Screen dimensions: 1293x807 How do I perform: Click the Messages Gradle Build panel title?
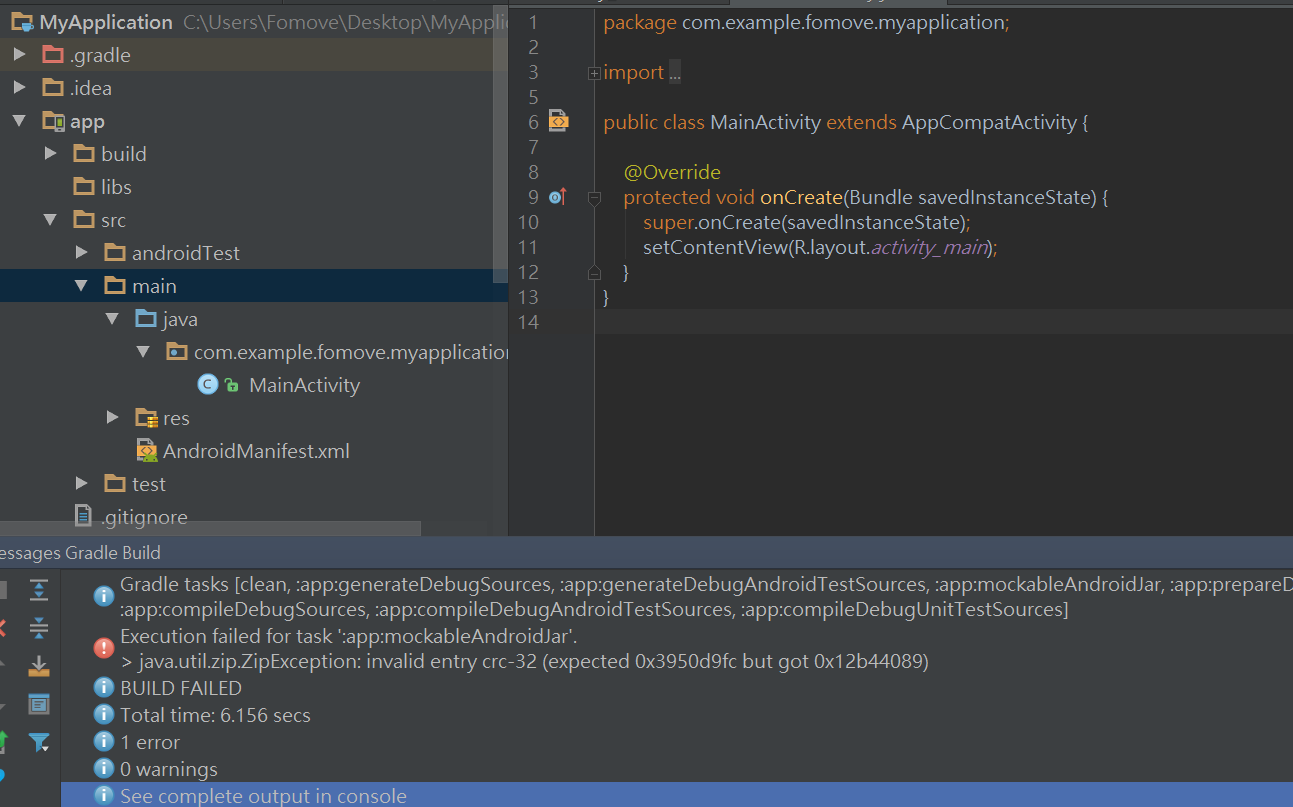coord(80,553)
